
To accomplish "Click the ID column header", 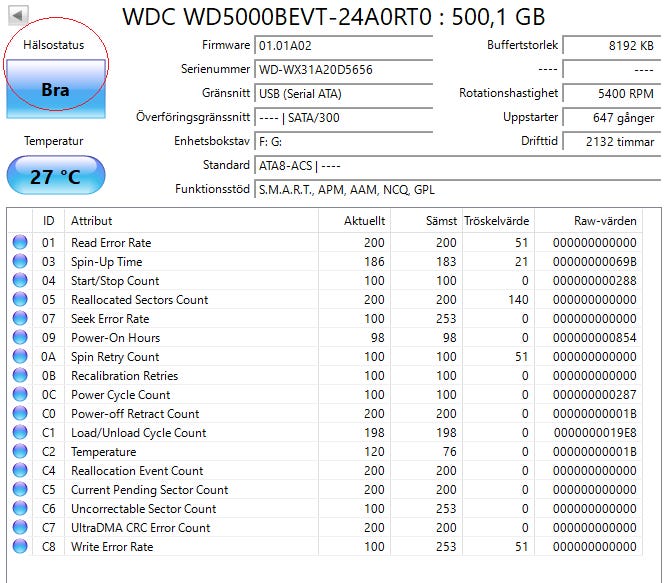I will [49, 221].
